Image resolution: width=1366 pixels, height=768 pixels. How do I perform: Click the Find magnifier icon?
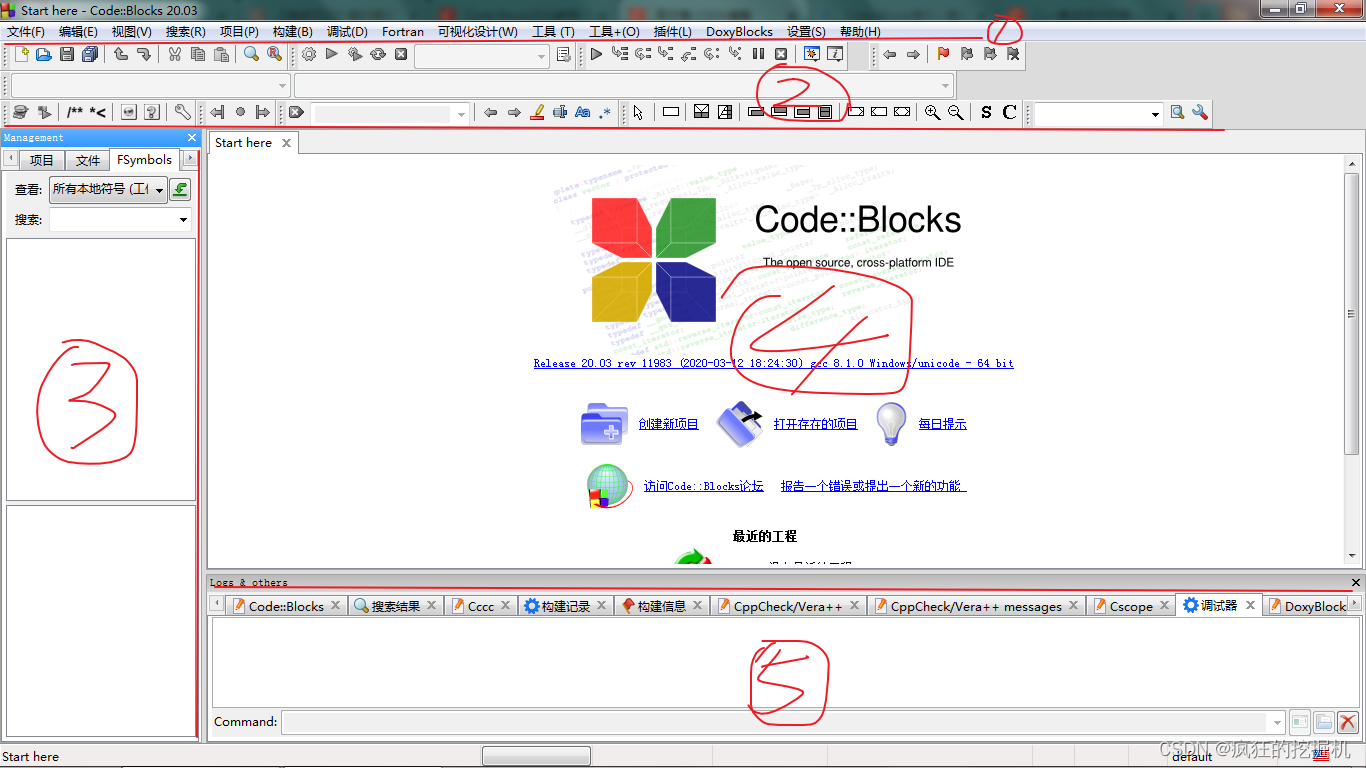(x=252, y=54)
